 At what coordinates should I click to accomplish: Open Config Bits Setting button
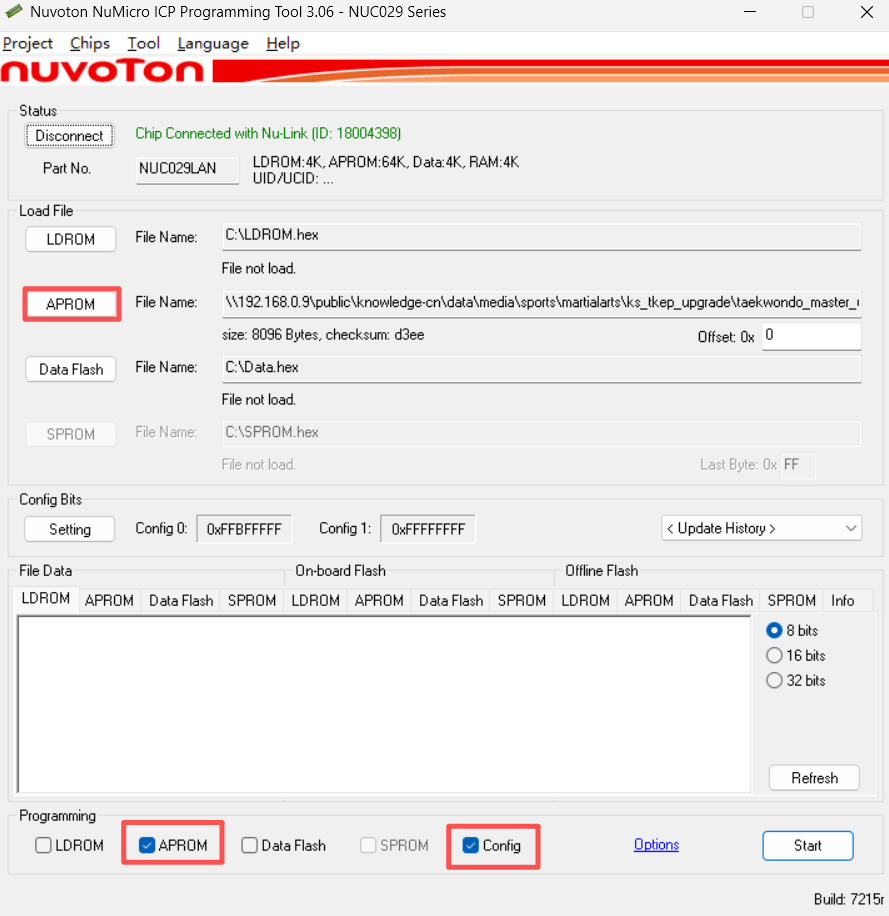pyautogui.click(x=70, y=529)
